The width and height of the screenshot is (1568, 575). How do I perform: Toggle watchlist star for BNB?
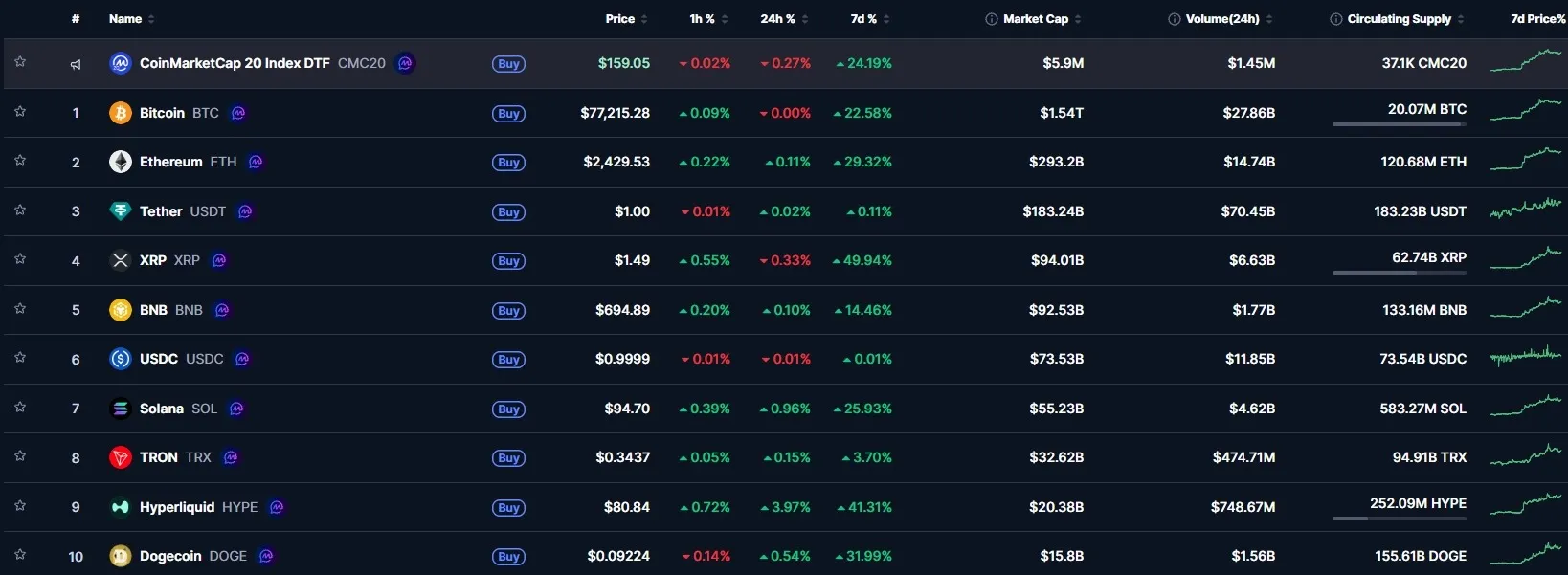coord(20,309)
